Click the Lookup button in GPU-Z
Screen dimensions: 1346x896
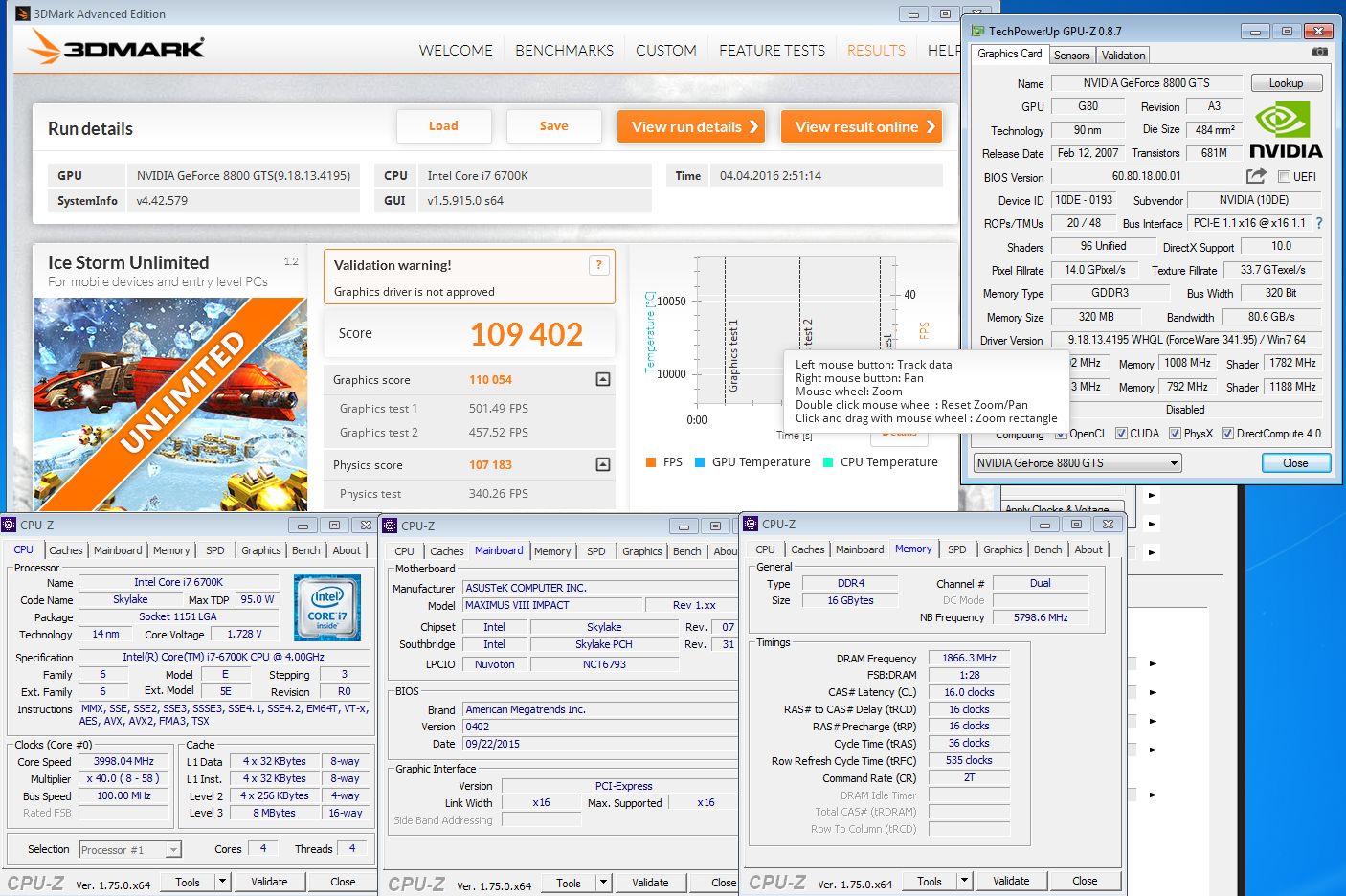coord(1286,83)
